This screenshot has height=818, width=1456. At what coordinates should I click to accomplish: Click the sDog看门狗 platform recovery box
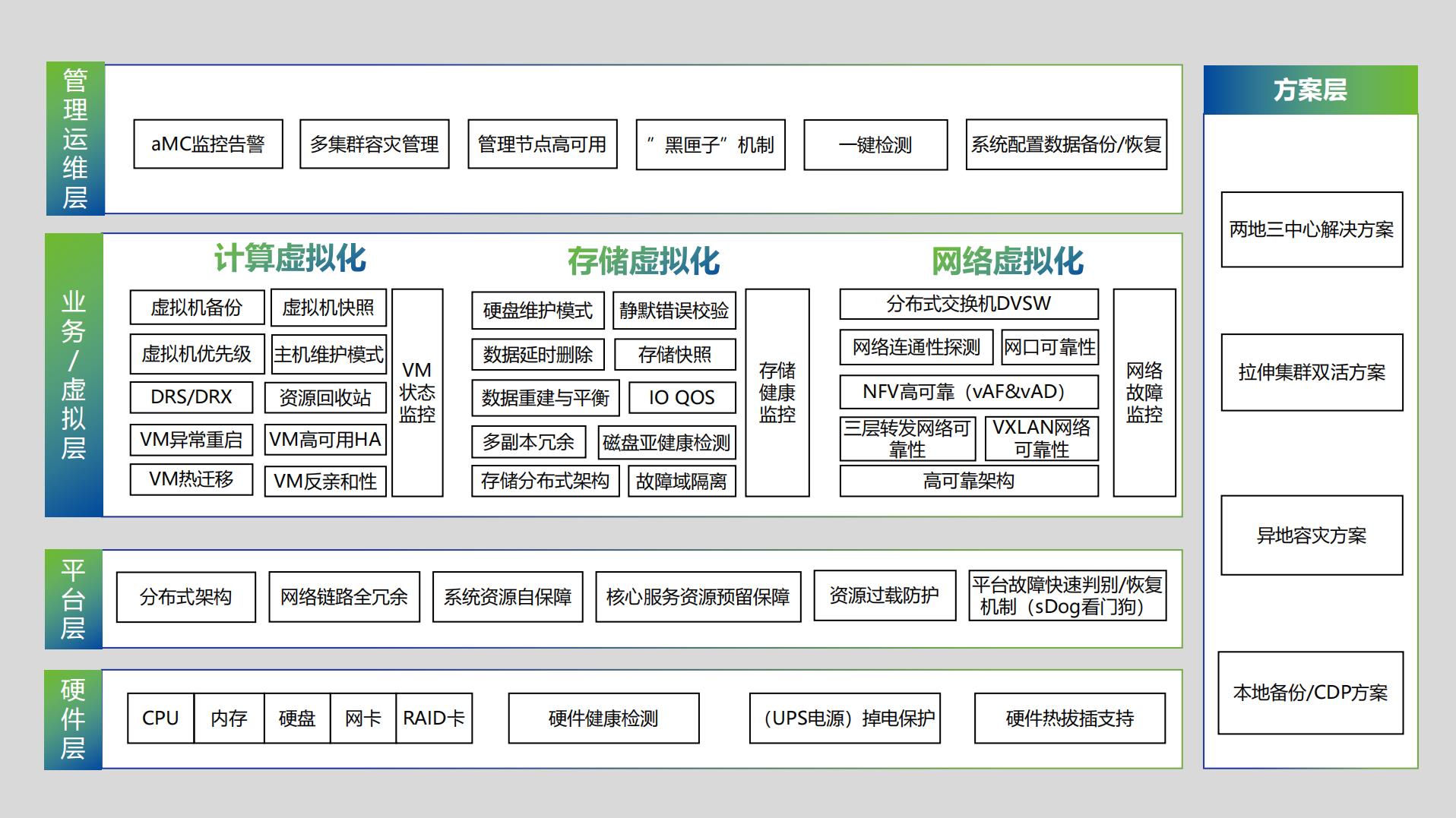tap(1068, 595)
